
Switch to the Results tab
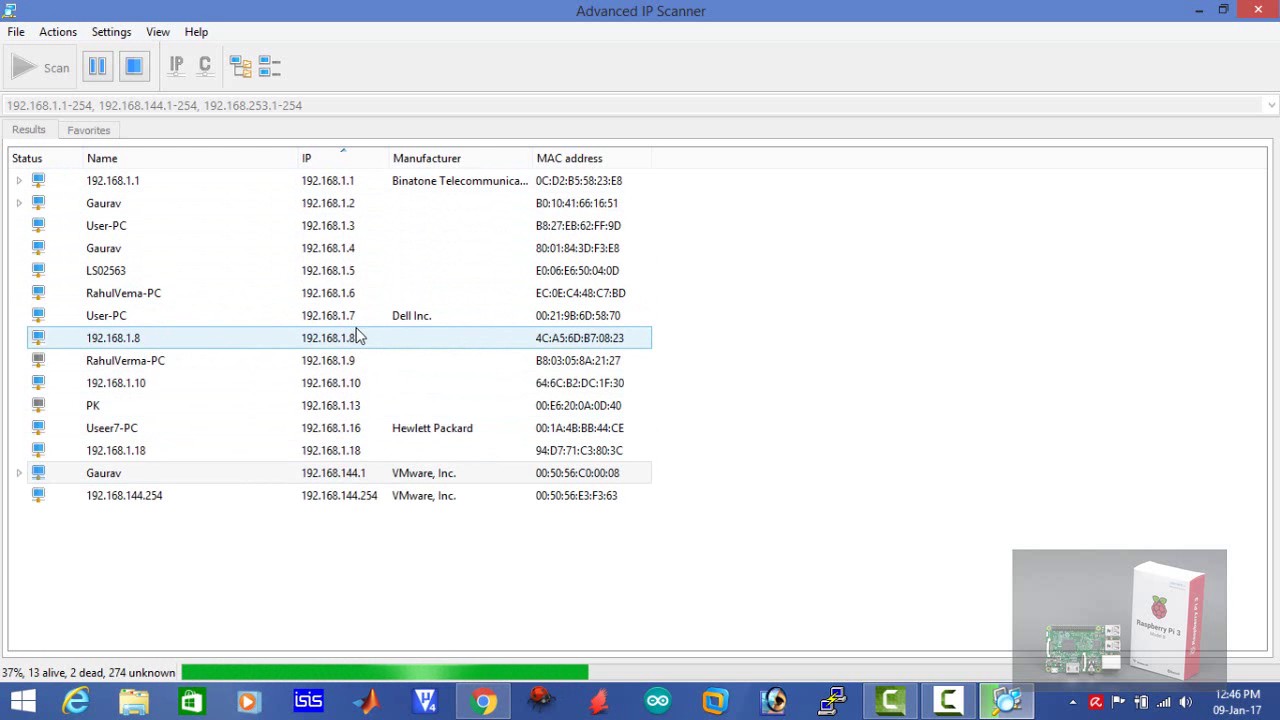(x=28, y=130)
